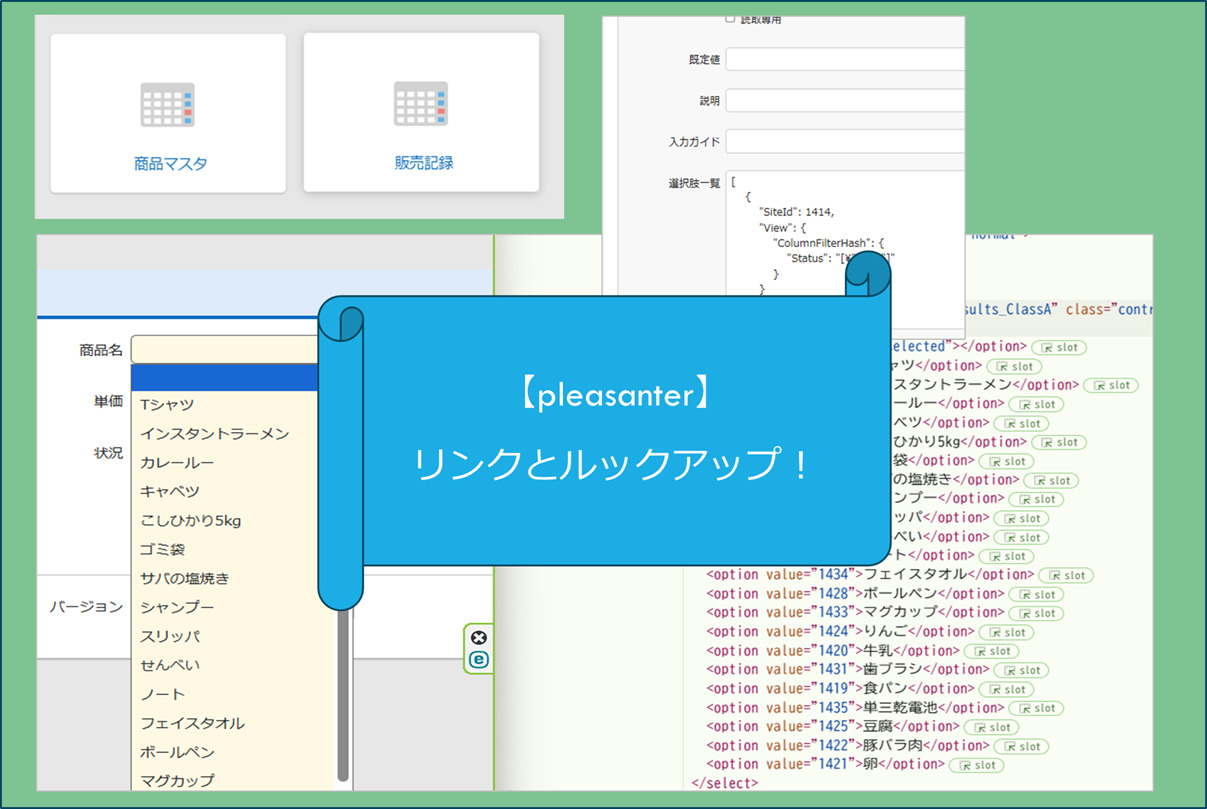This screenshot has width=1207, height=809.
Task: Click into the 既定値 input field
Action: (845, 59)
